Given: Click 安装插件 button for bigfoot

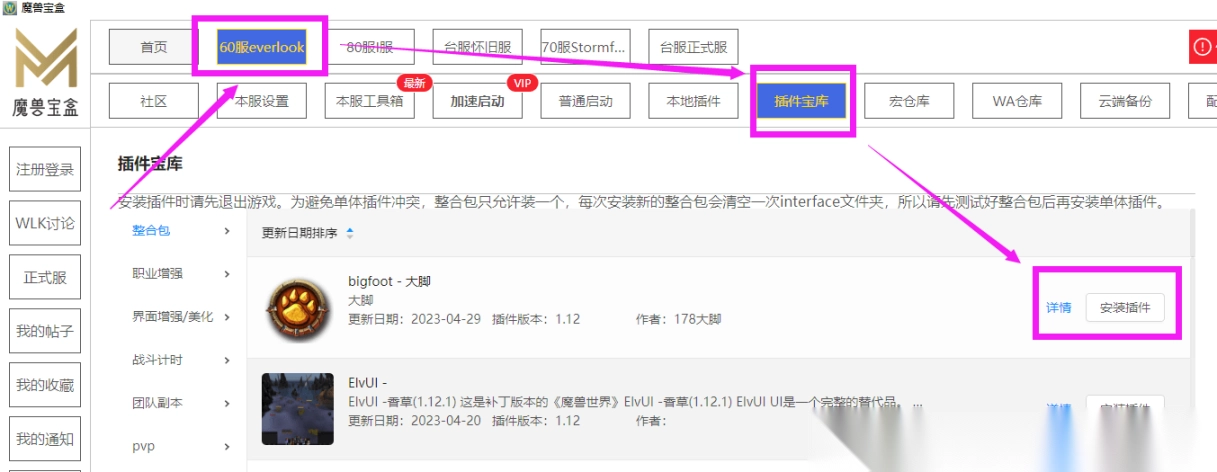Looking at the screenshot, I should 1125,307.
